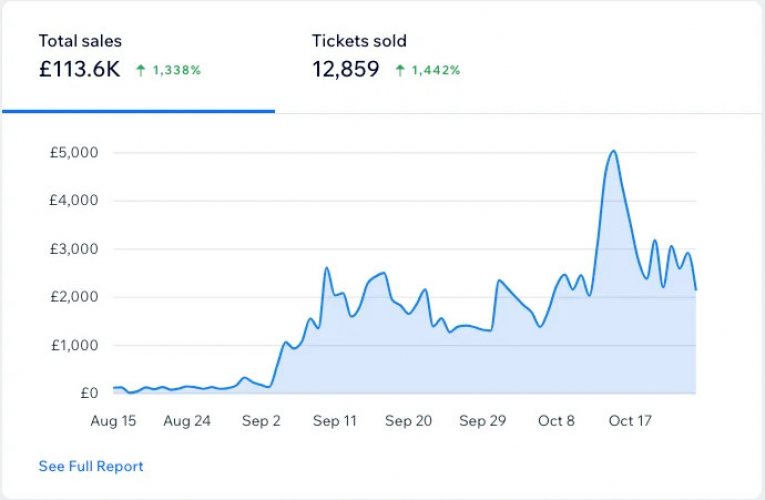Click the Sep 11 date label
The height and width of the screenshot is (500, 765).
tap(334, 421)
